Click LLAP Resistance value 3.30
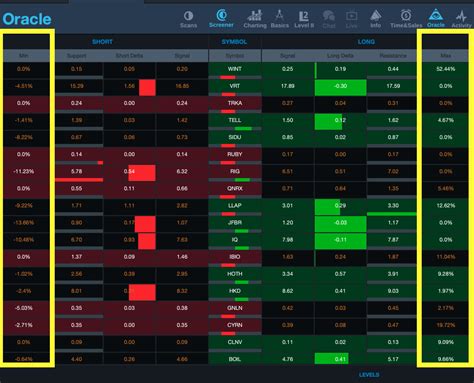The height and width of the screenshot is (383, 474). pos(393,205)
